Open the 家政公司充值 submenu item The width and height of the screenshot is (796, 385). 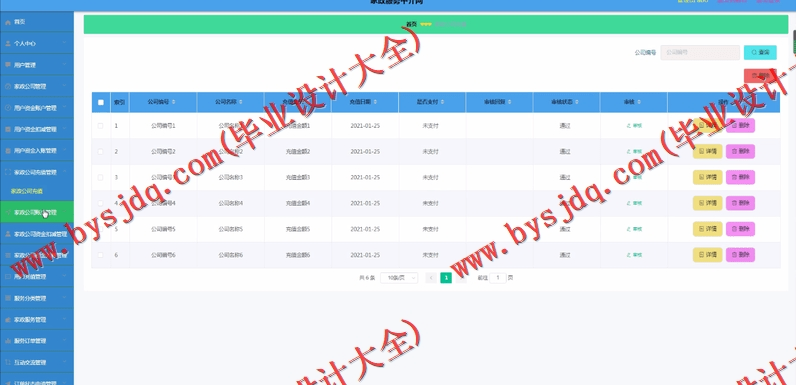(x=37, y=191)
